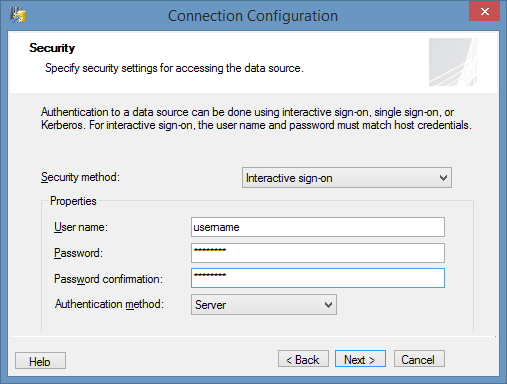Click the Properties group label
This screenshot has width=507, height=384.
(73, 201)
